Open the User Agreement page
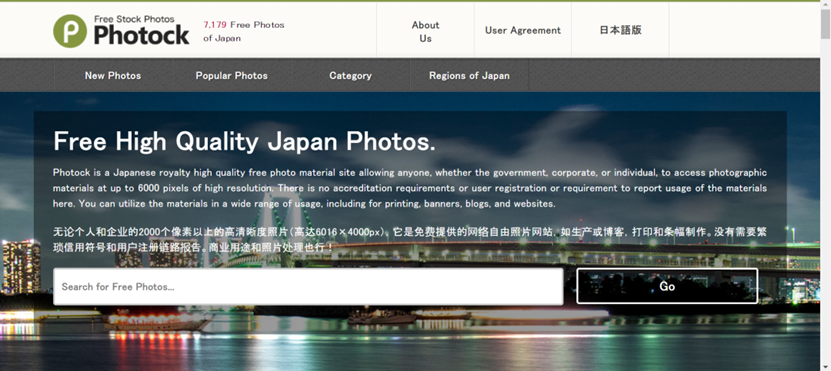 pyautogui.click(x=523, y=30)
